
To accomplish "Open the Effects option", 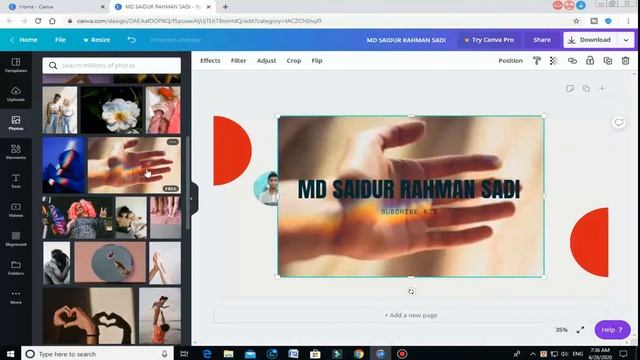I will (210, 60).
